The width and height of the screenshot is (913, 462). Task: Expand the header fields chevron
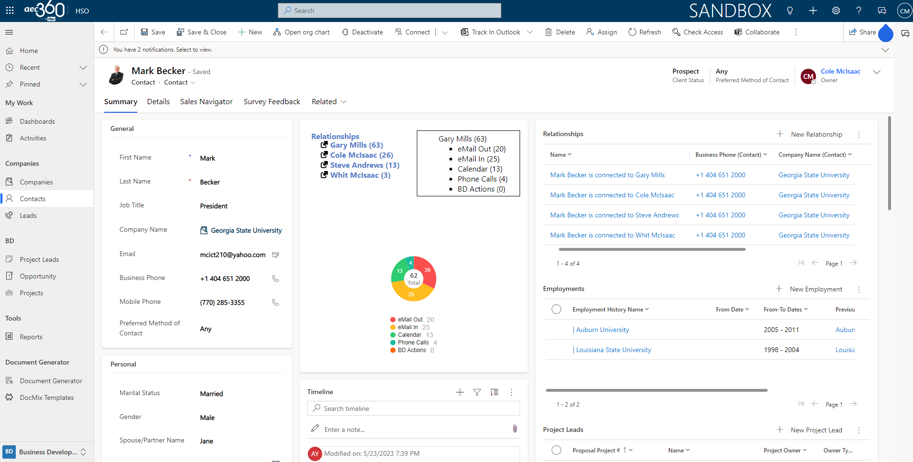tap(876, 72)
